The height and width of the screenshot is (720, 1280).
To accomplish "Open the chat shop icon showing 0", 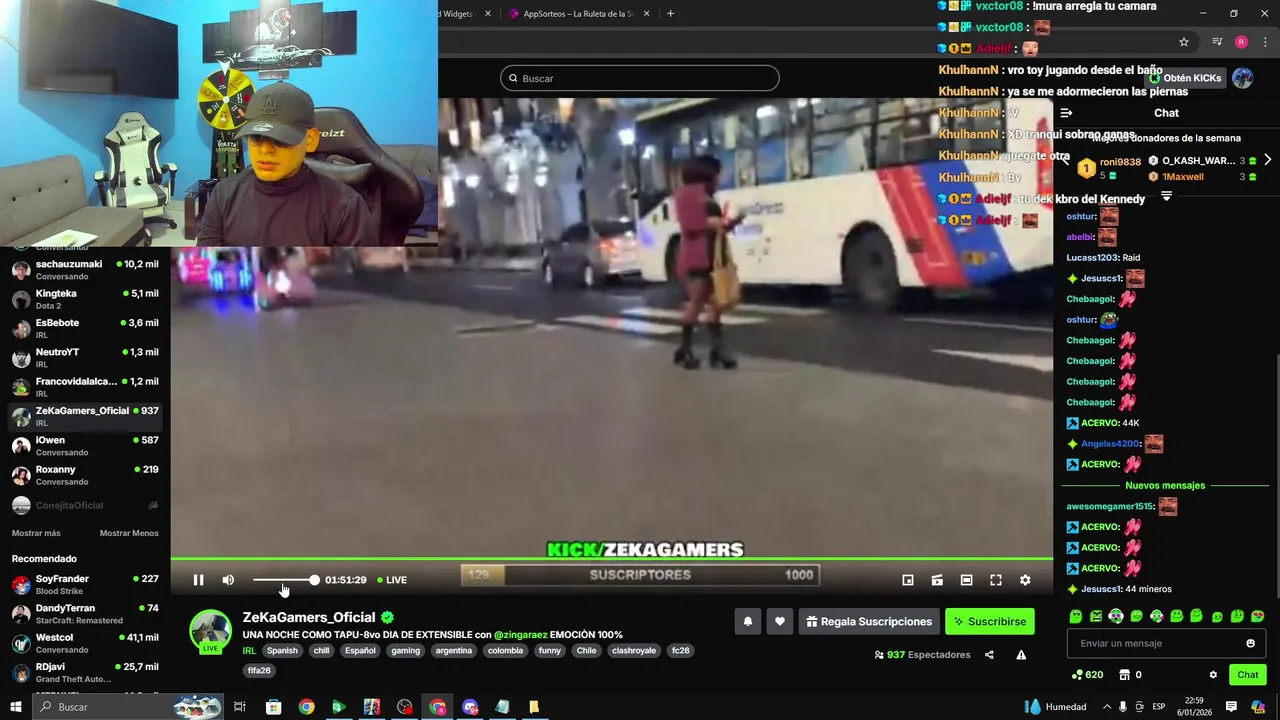I will tap(1130, 675).
